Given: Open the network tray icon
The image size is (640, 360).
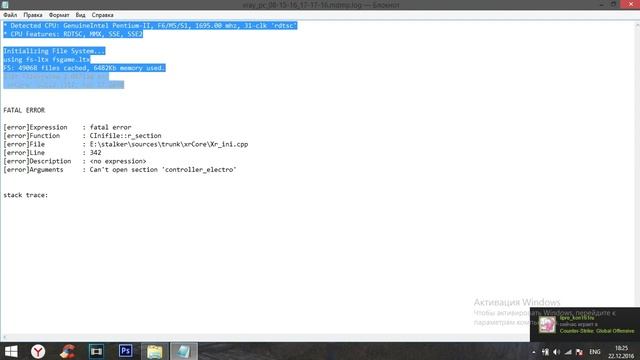Looking at the screenshot, I should (x=545, y=352).
